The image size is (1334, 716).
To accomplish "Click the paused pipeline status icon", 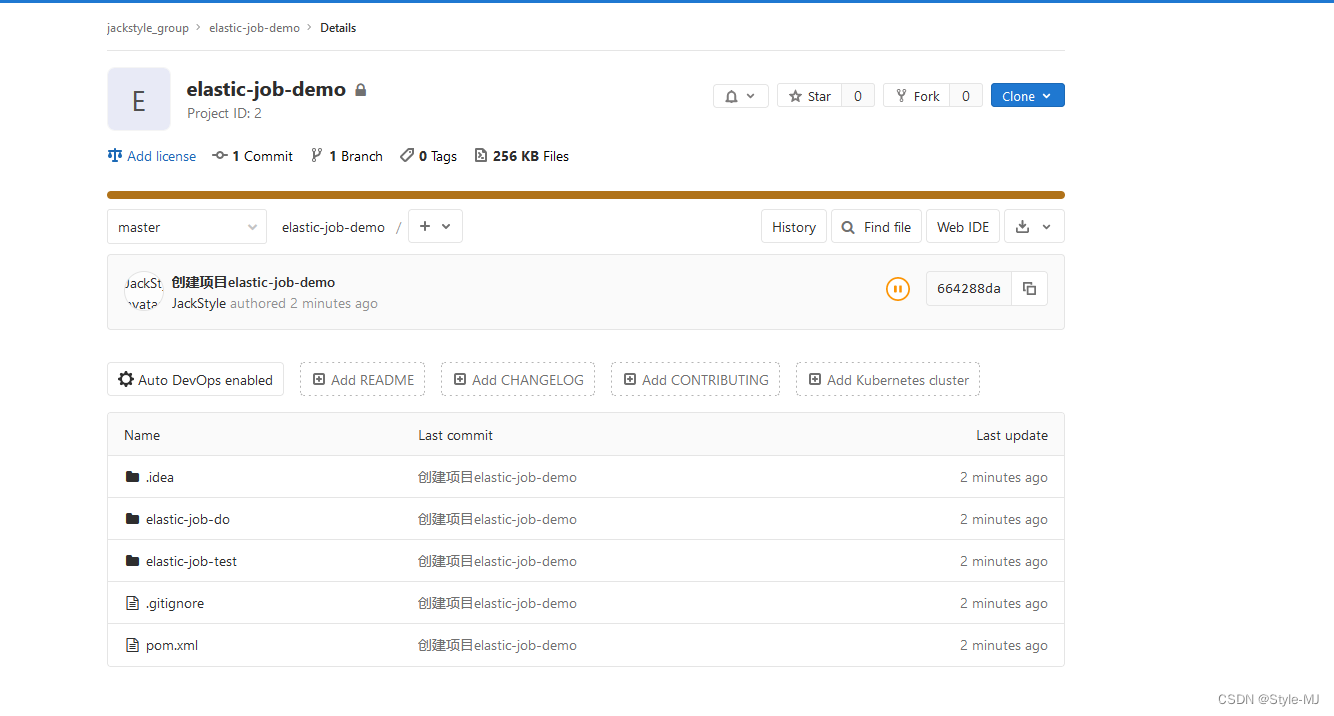I will click(898, 289).
